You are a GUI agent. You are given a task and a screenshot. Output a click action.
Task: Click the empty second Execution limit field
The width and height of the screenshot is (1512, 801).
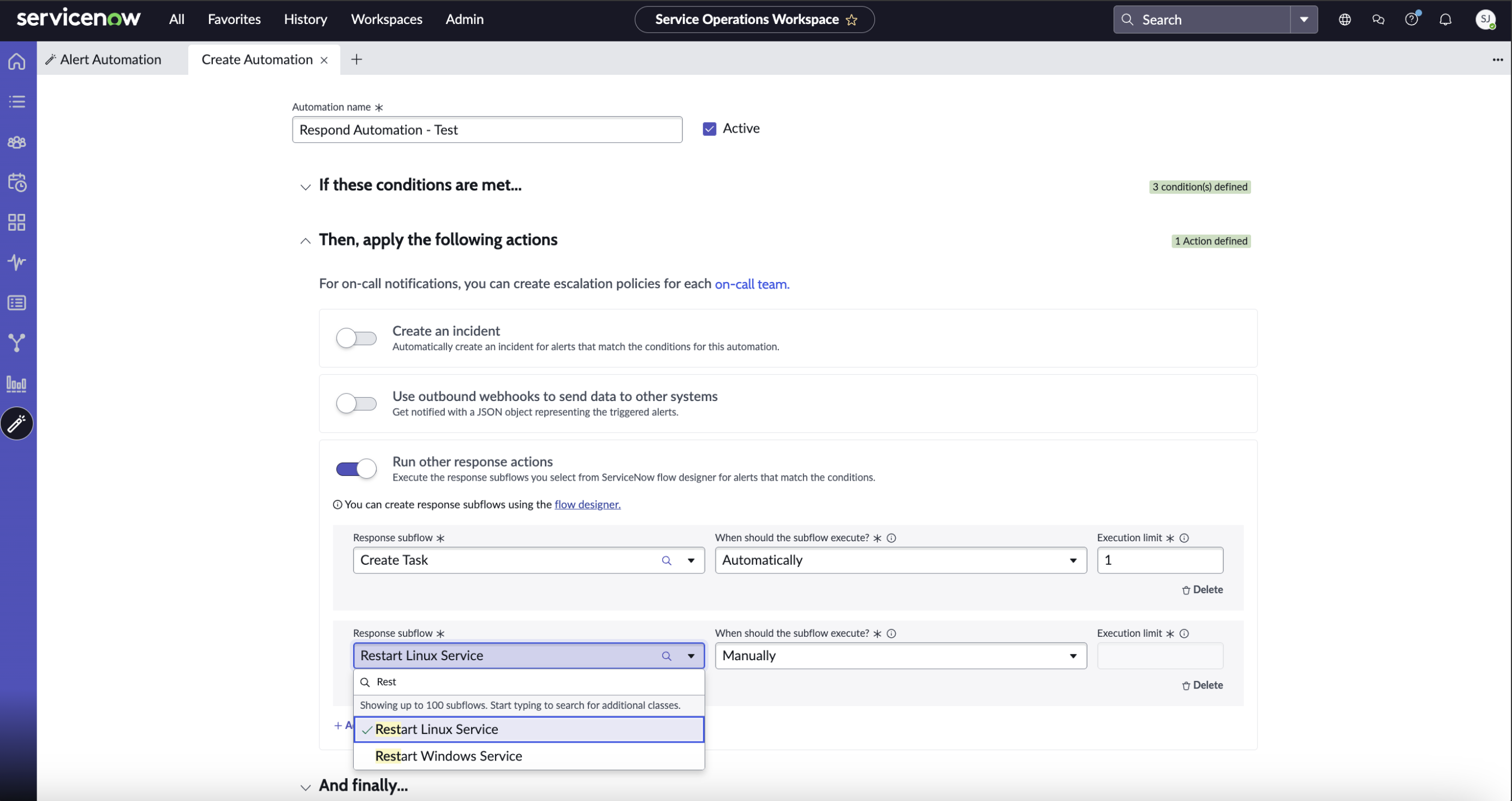(x=1160, y=656)
